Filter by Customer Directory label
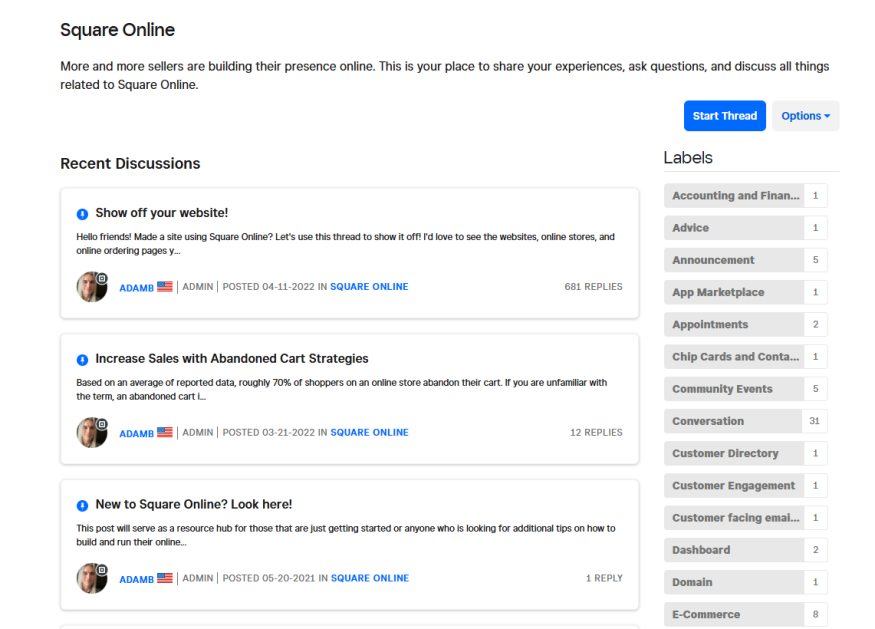The width and height of the screenshot is (875, 629). [x=734, y=453]
